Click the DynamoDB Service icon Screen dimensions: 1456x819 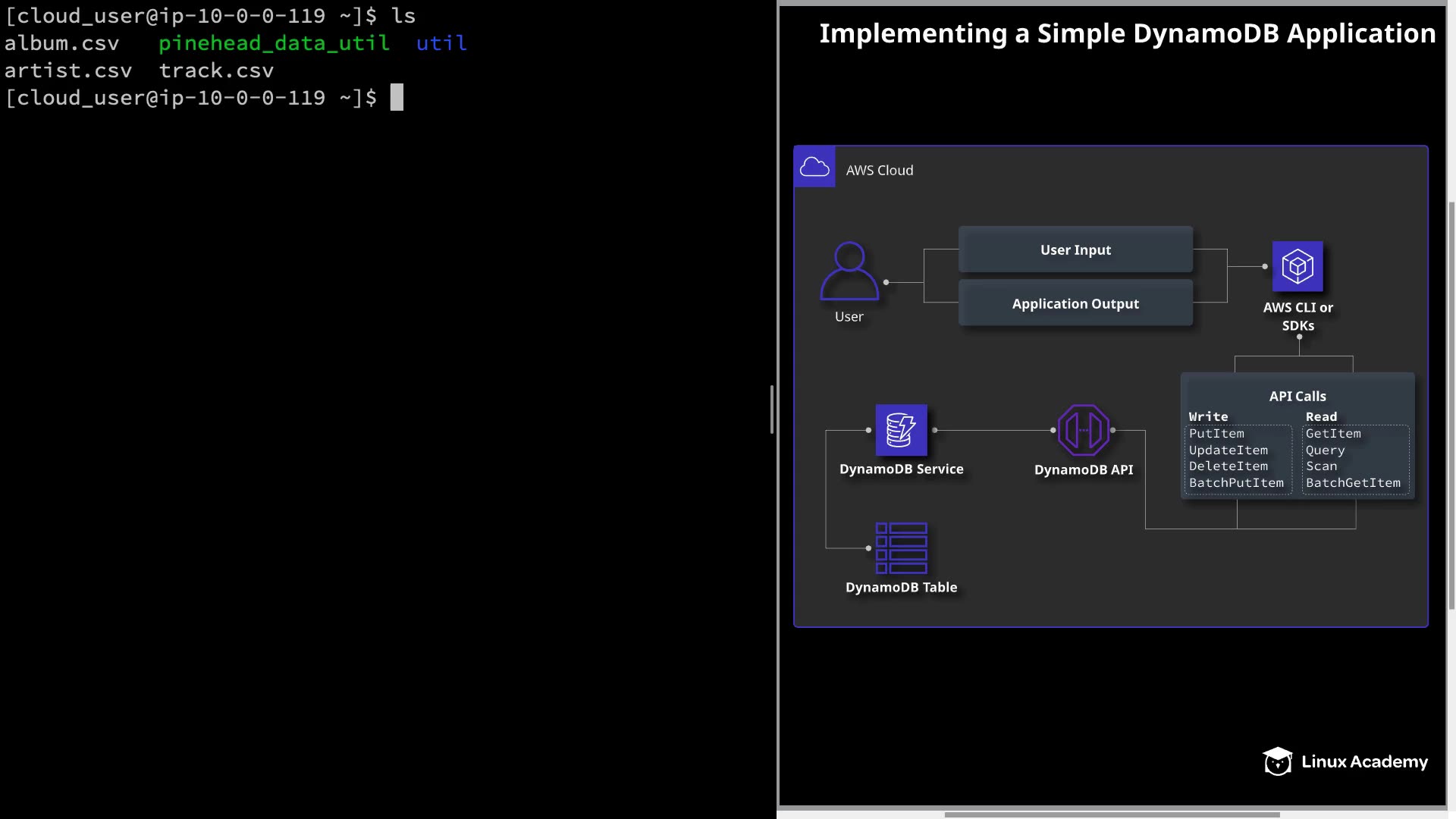point(901,430)
